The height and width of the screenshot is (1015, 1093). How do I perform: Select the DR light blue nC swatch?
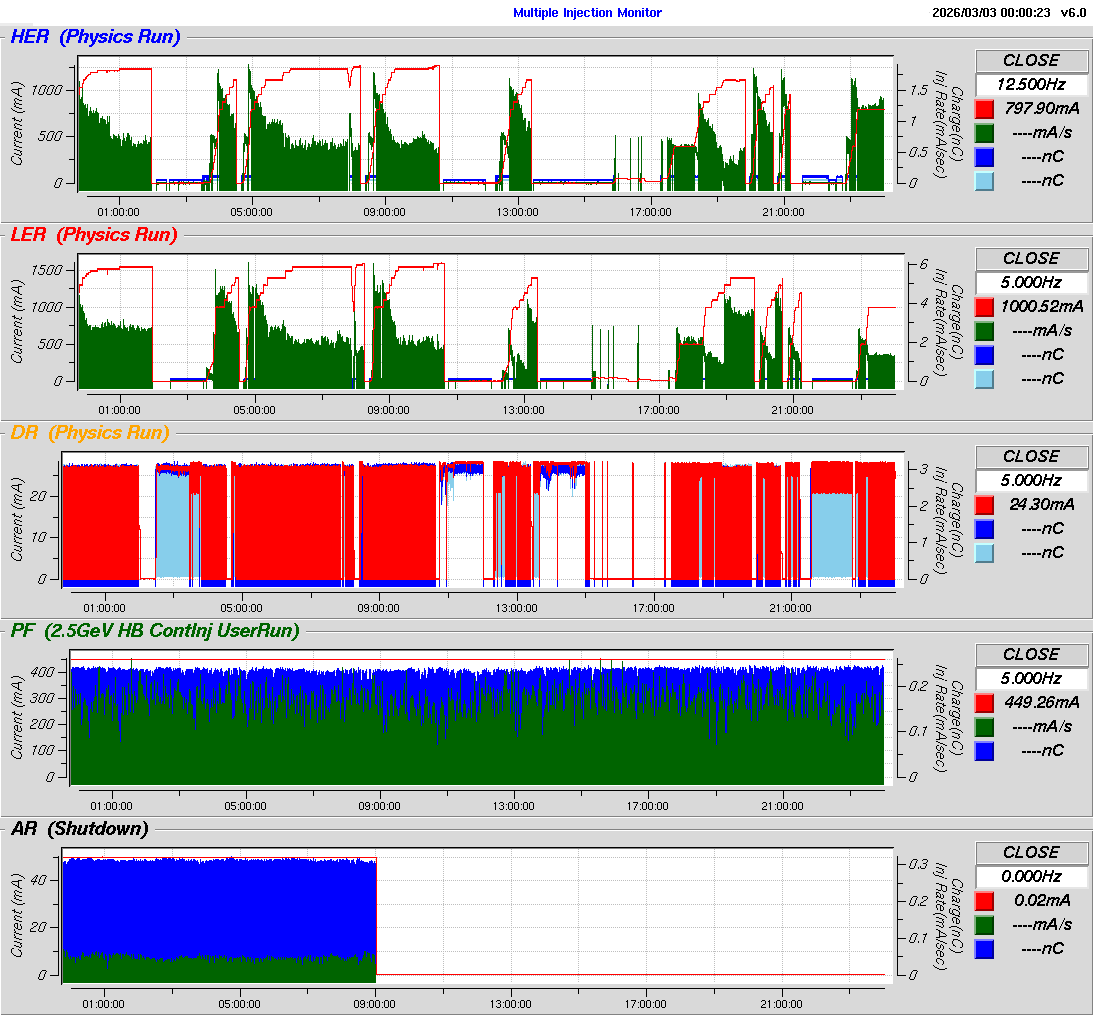click(984, 552)
